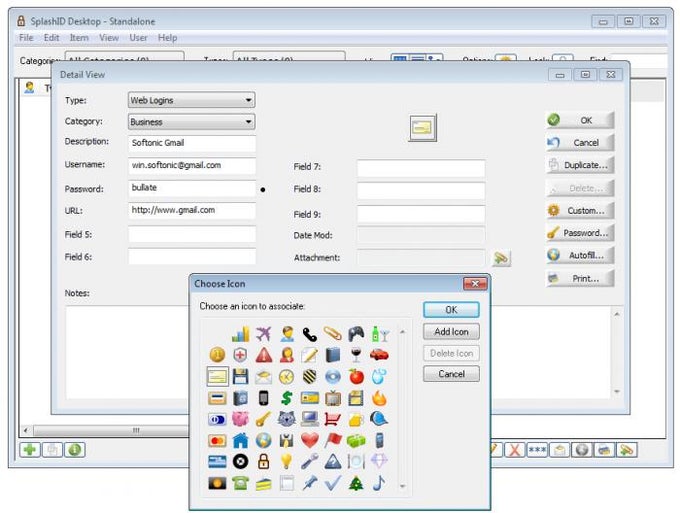This screenshot has width=680, height=513.
Task: Click the Autofill... button
Action: click(580, 255)
